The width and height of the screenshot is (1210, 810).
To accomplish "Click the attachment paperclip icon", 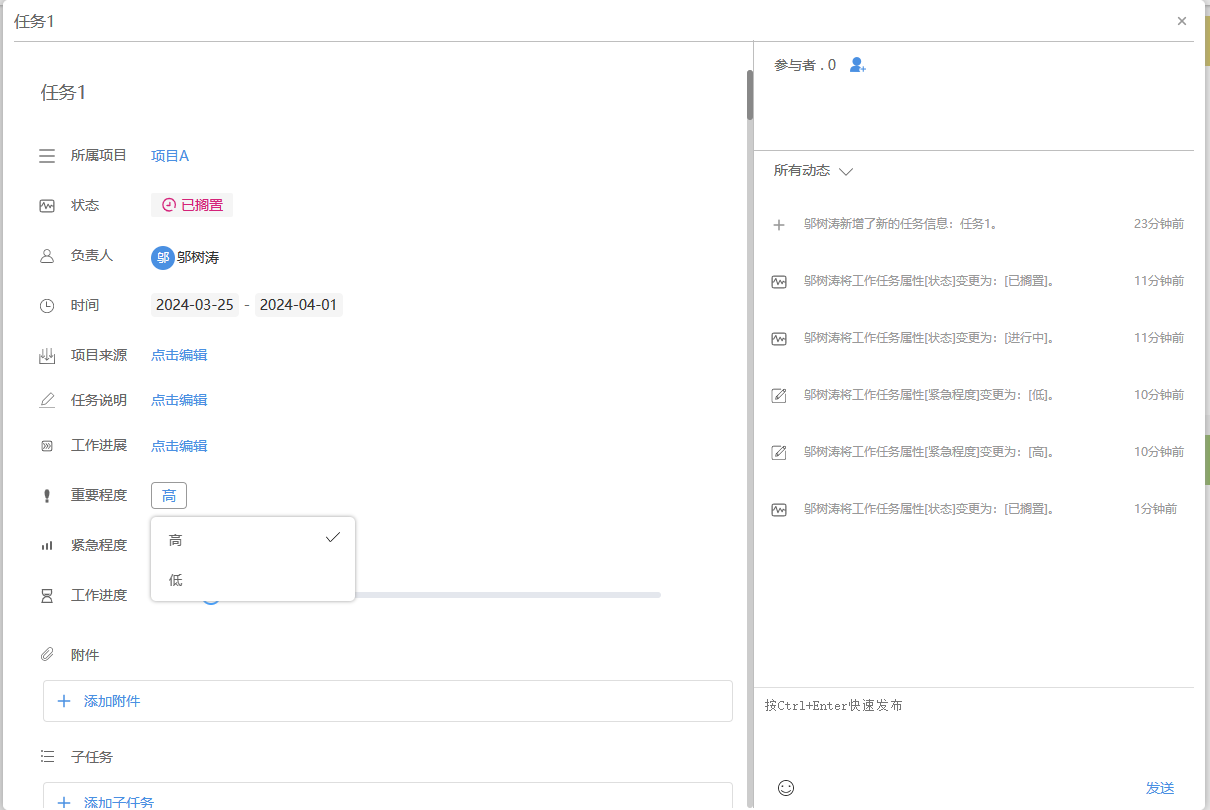I will pyautogui.click(x=47, y=655).
